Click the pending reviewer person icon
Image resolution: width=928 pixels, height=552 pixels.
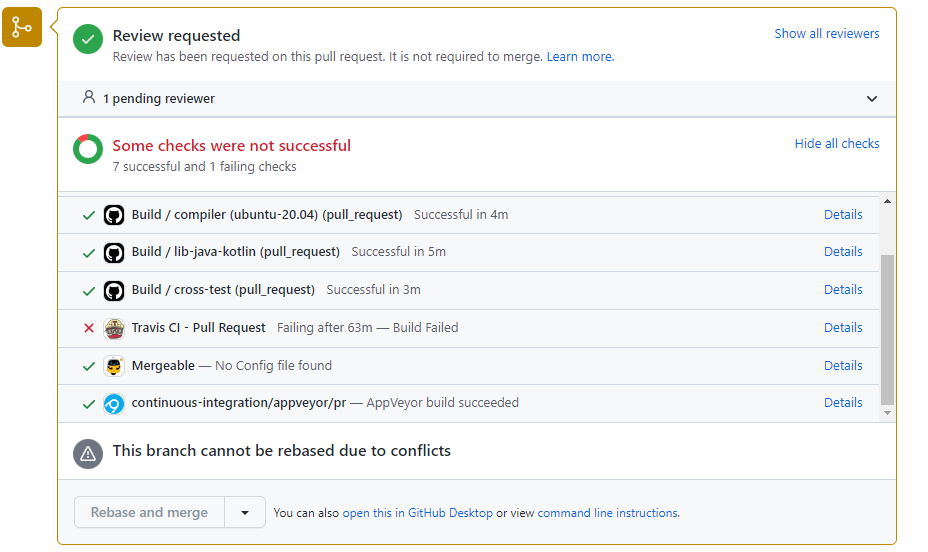89,97
